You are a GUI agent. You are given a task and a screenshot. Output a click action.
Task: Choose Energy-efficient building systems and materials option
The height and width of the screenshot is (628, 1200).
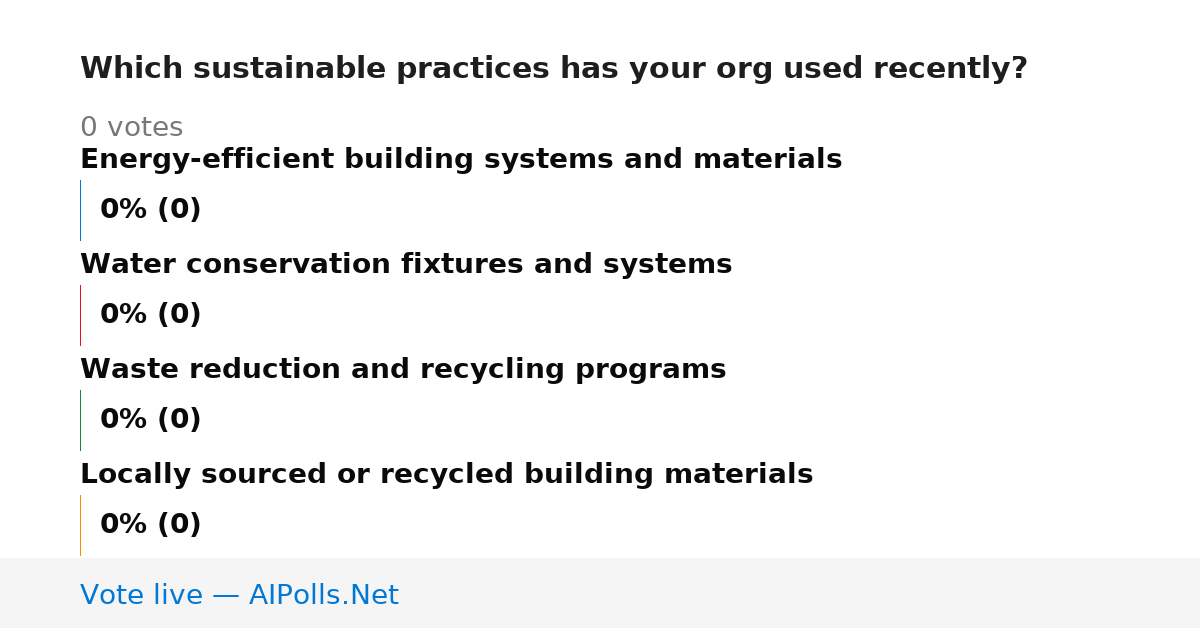[x=461, y=160]
